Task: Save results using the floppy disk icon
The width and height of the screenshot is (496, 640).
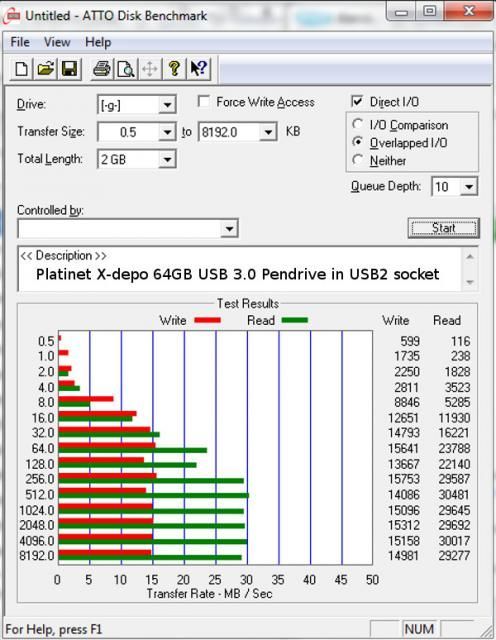Action: (x=69, y=69)
